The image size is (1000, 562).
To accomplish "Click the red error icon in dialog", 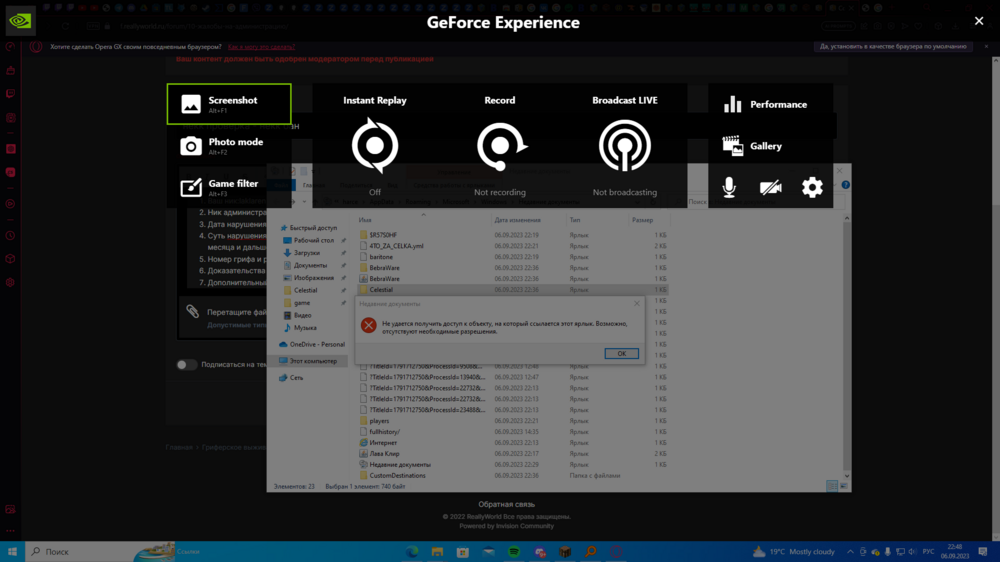I will (368, 325).
